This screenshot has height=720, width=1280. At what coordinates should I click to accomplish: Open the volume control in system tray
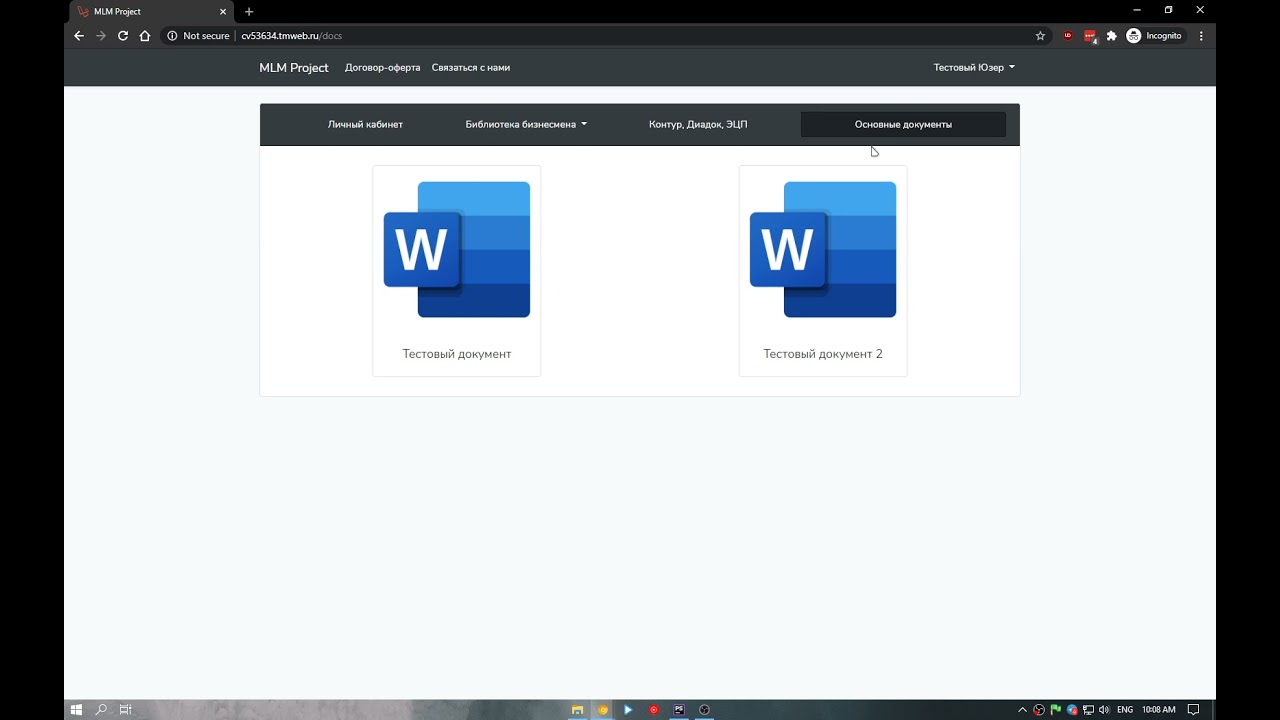click(x=1104, y=710)
